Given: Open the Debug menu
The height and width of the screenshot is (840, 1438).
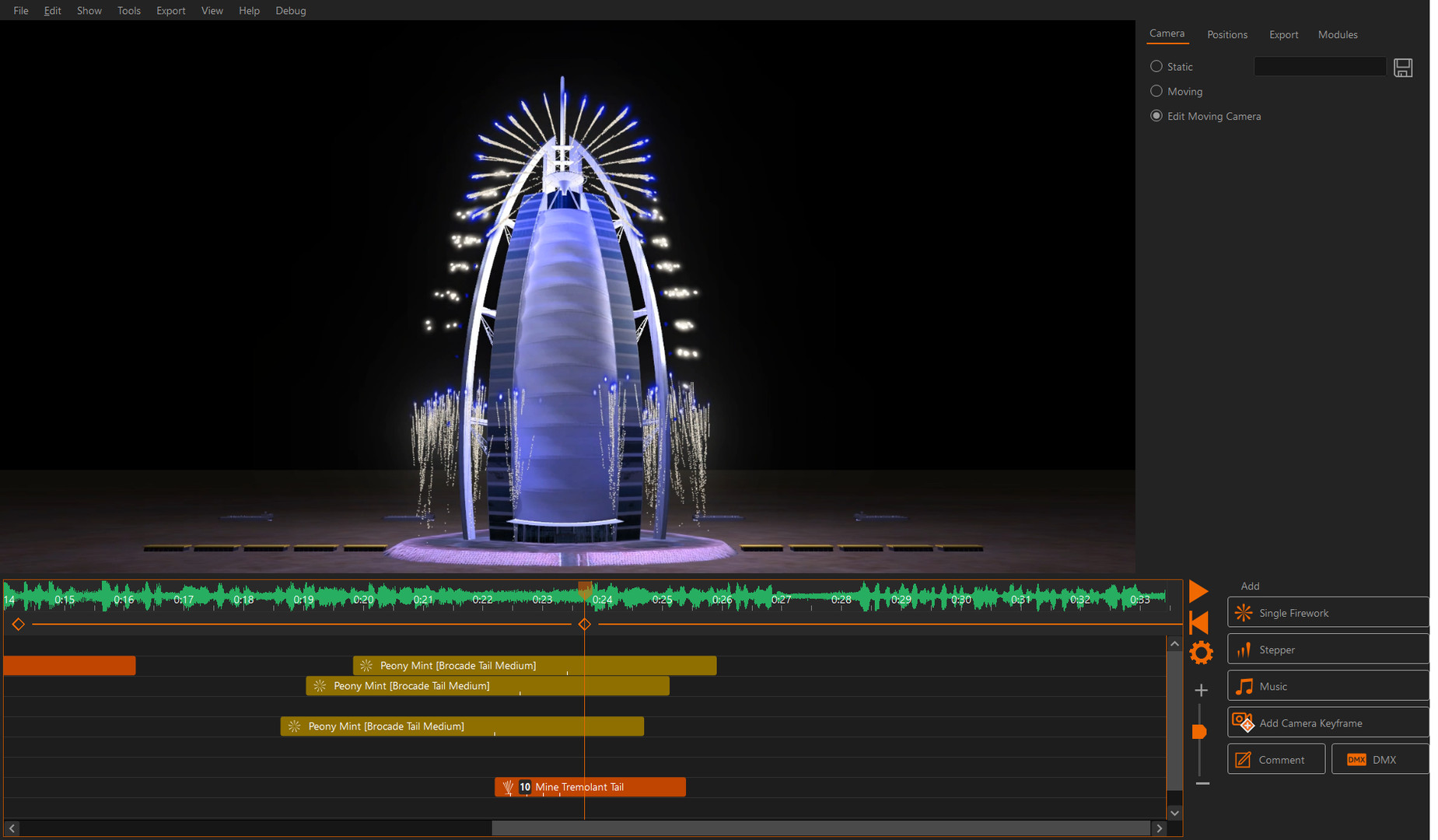Looking at the screenshot, I should coord(290,10).
